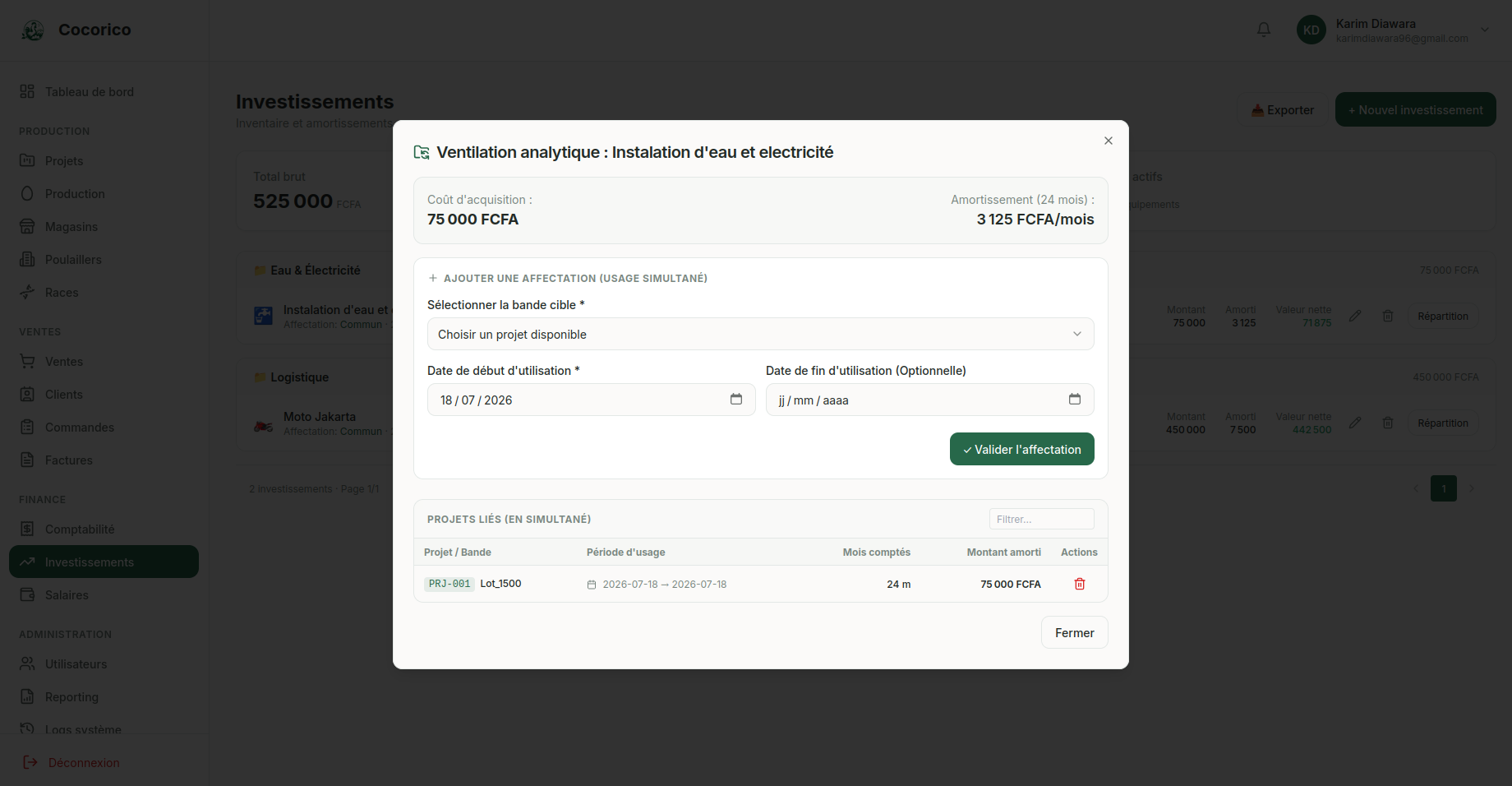Open Répartition for Instalation d'eau row
The width and height of the screenshot is (1512, 786).
point(1442,316)
